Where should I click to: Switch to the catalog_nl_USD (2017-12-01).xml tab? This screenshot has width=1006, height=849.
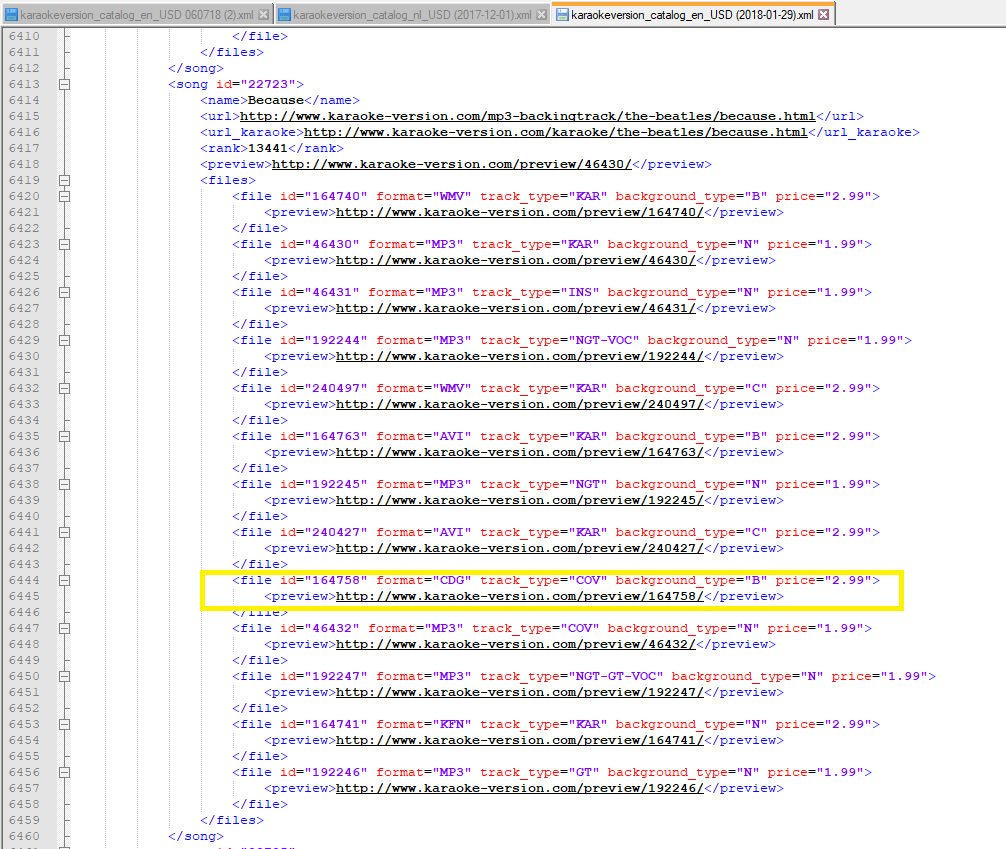(x=412, y=15)
